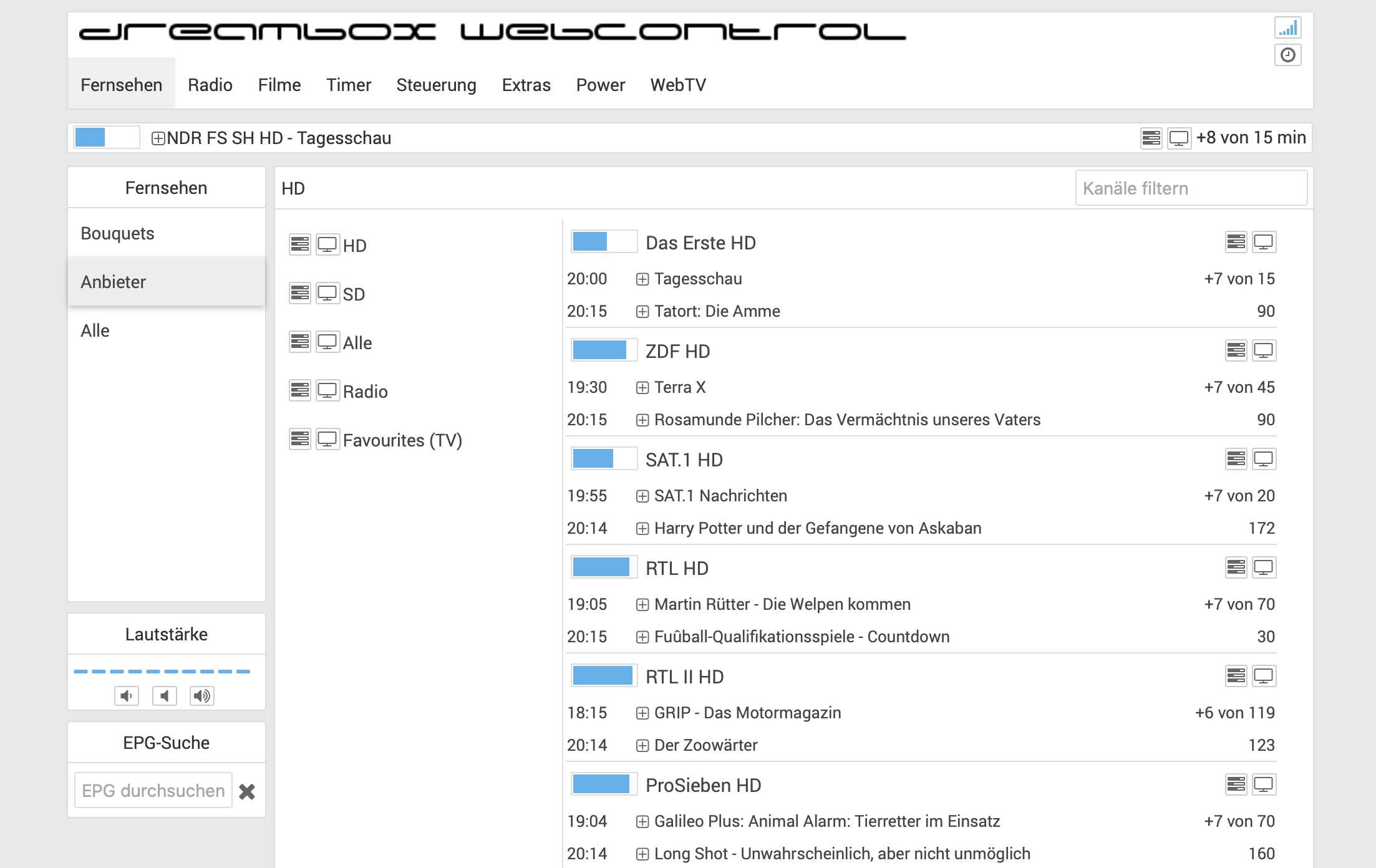Screen dimensions: 1376x868
Task: Expand NDR FS SH HD Tagesschau info
Action: 158,138
